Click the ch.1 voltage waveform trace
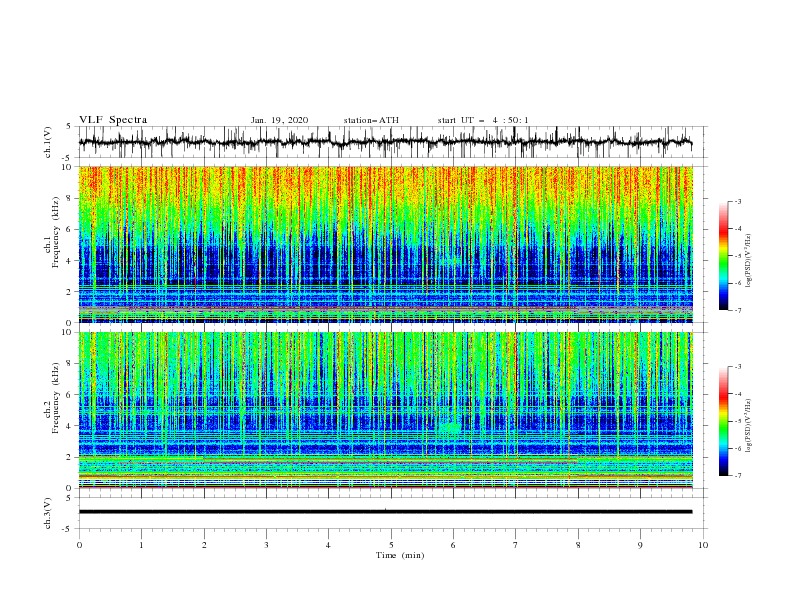Screen dimensions: 792x612 (385, 142)
